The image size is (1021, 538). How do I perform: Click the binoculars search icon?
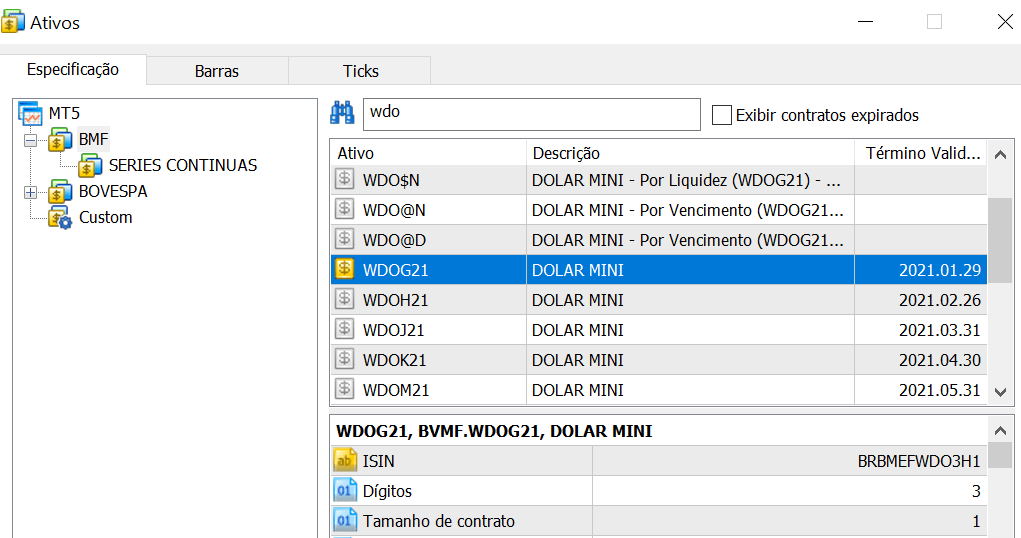342,113
